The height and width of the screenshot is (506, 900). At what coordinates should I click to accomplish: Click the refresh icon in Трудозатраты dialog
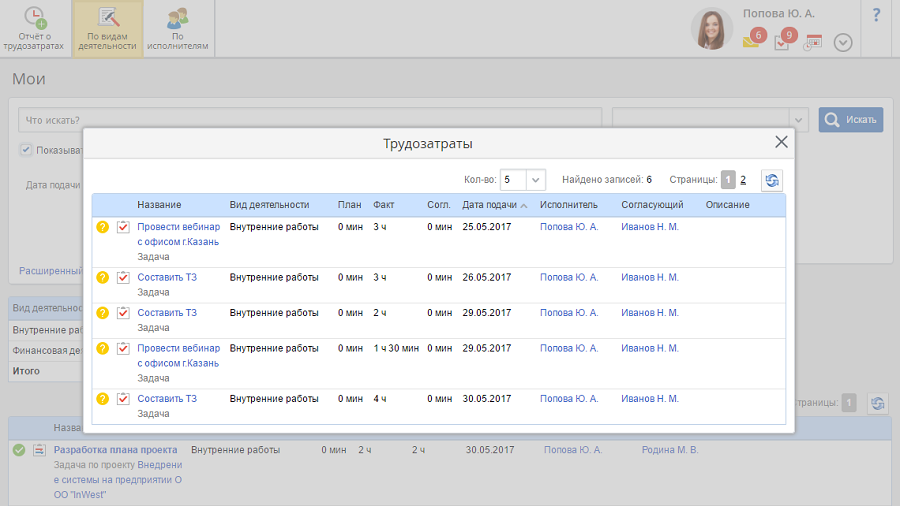click(771, 180)
